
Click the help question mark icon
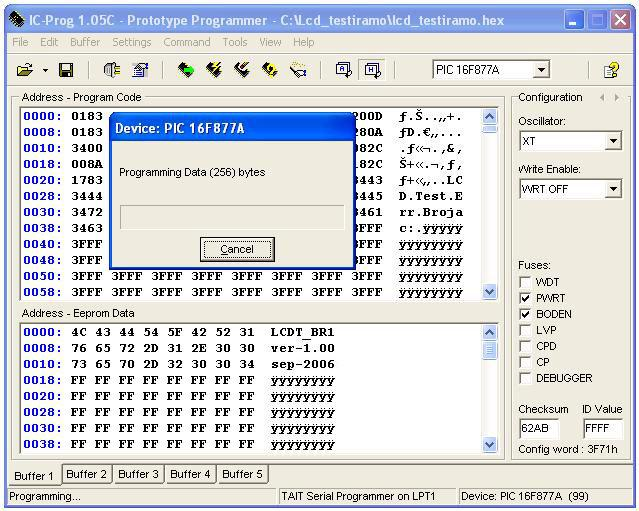[x=611, y=70]
